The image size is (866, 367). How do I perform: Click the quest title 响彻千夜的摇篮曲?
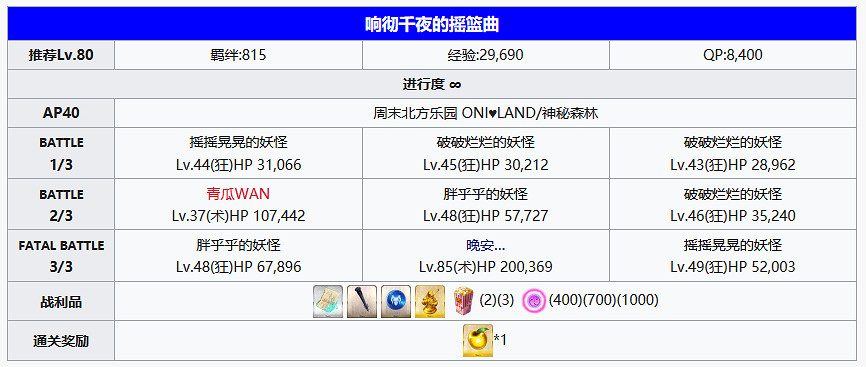432,24
